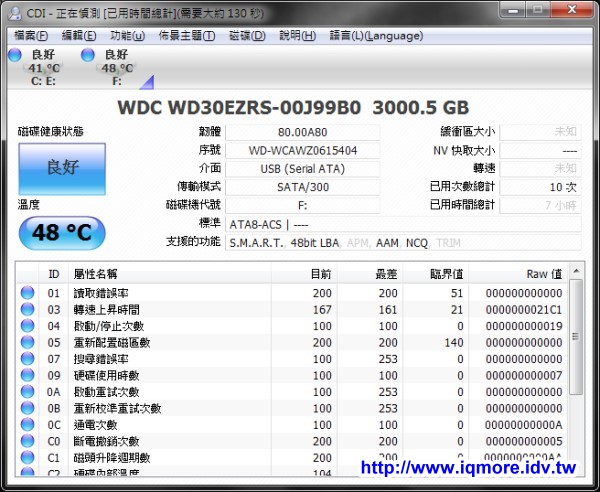Click the 屬性名稱 column header
The width and height of the screenshot is (600, 492).
click(170, 274)
